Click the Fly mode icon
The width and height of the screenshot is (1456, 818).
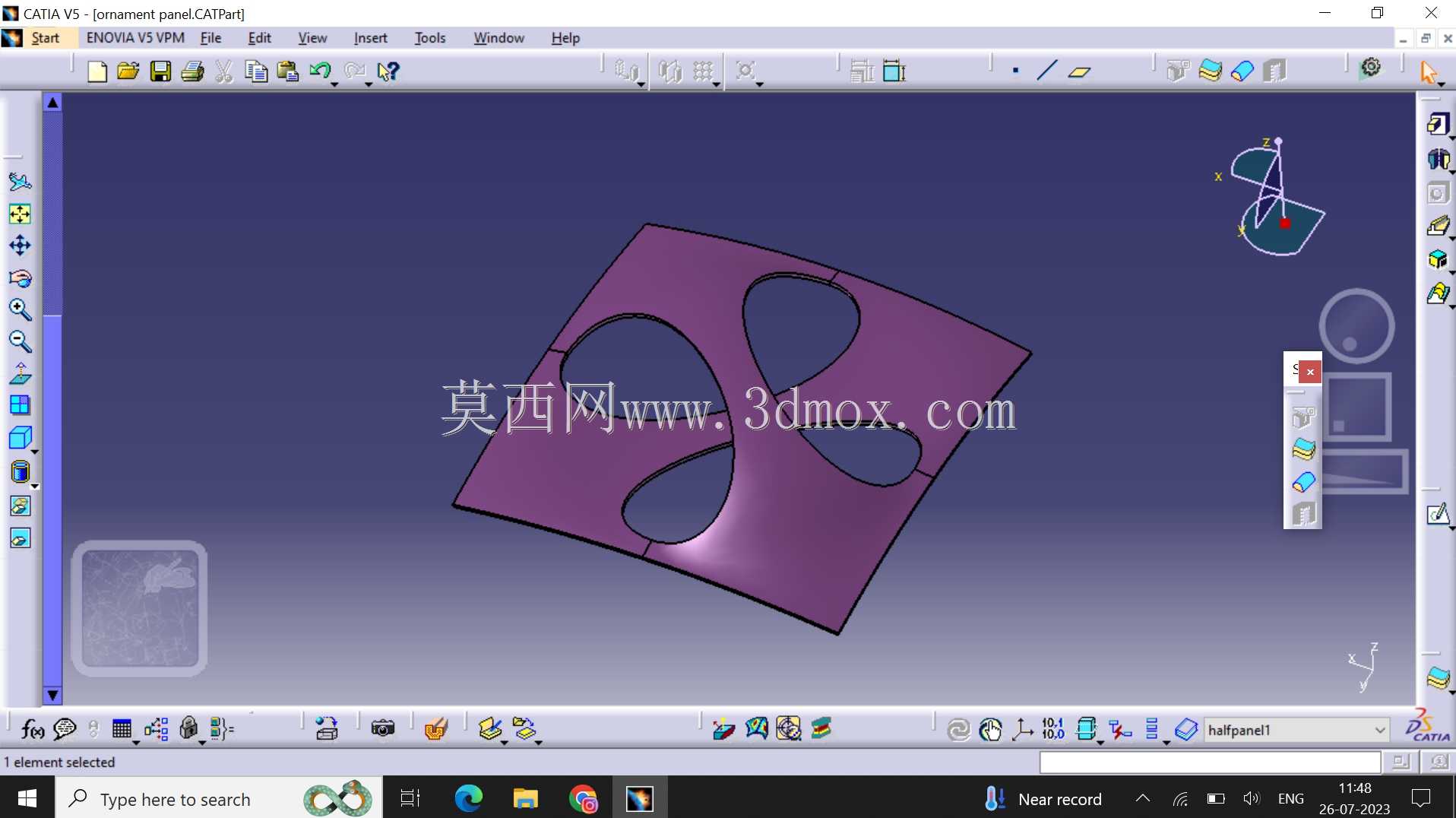click(x=20, y=182)
